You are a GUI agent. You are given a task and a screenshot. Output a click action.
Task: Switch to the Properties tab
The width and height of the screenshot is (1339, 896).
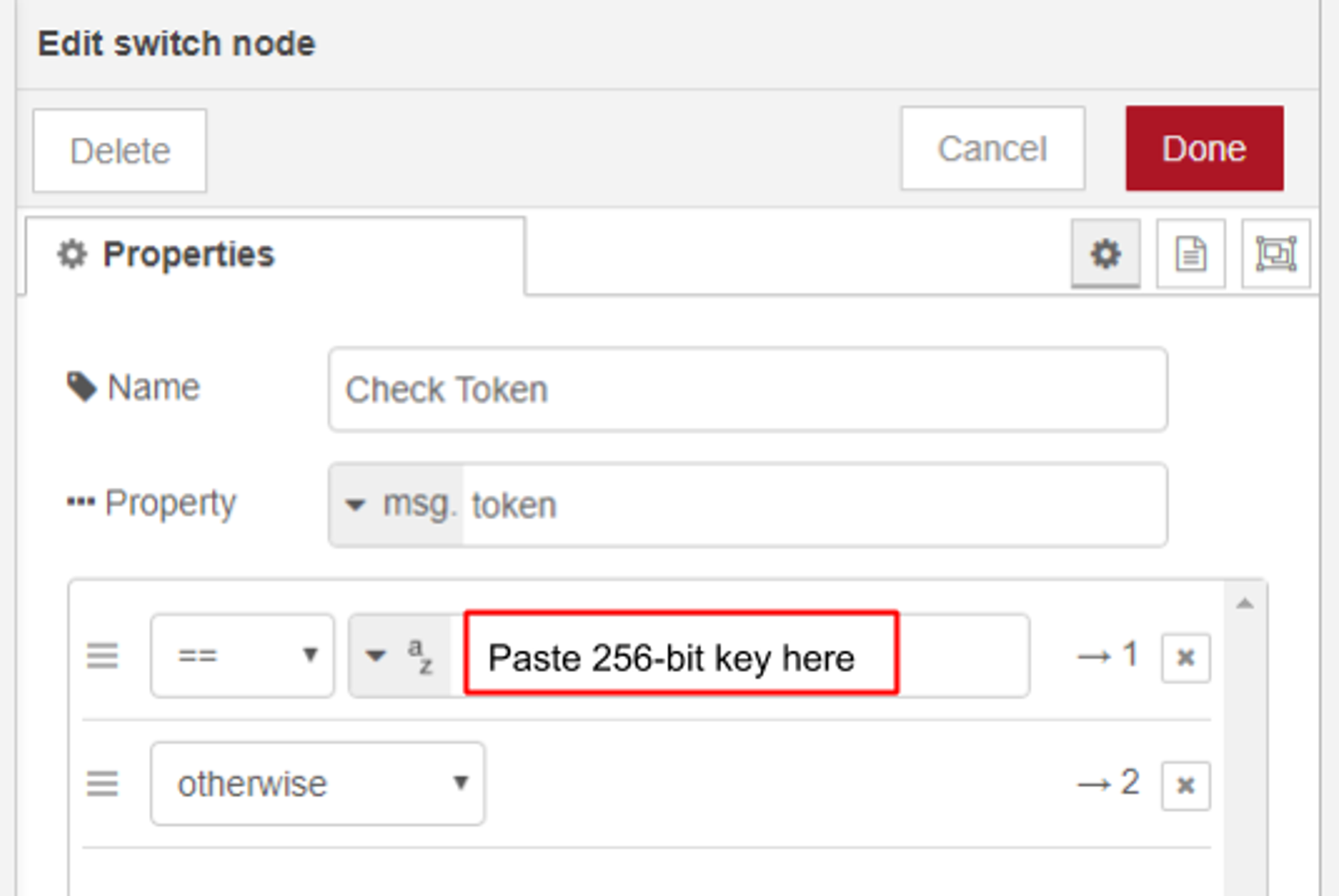pyautogui.click(x=188, y=254)
